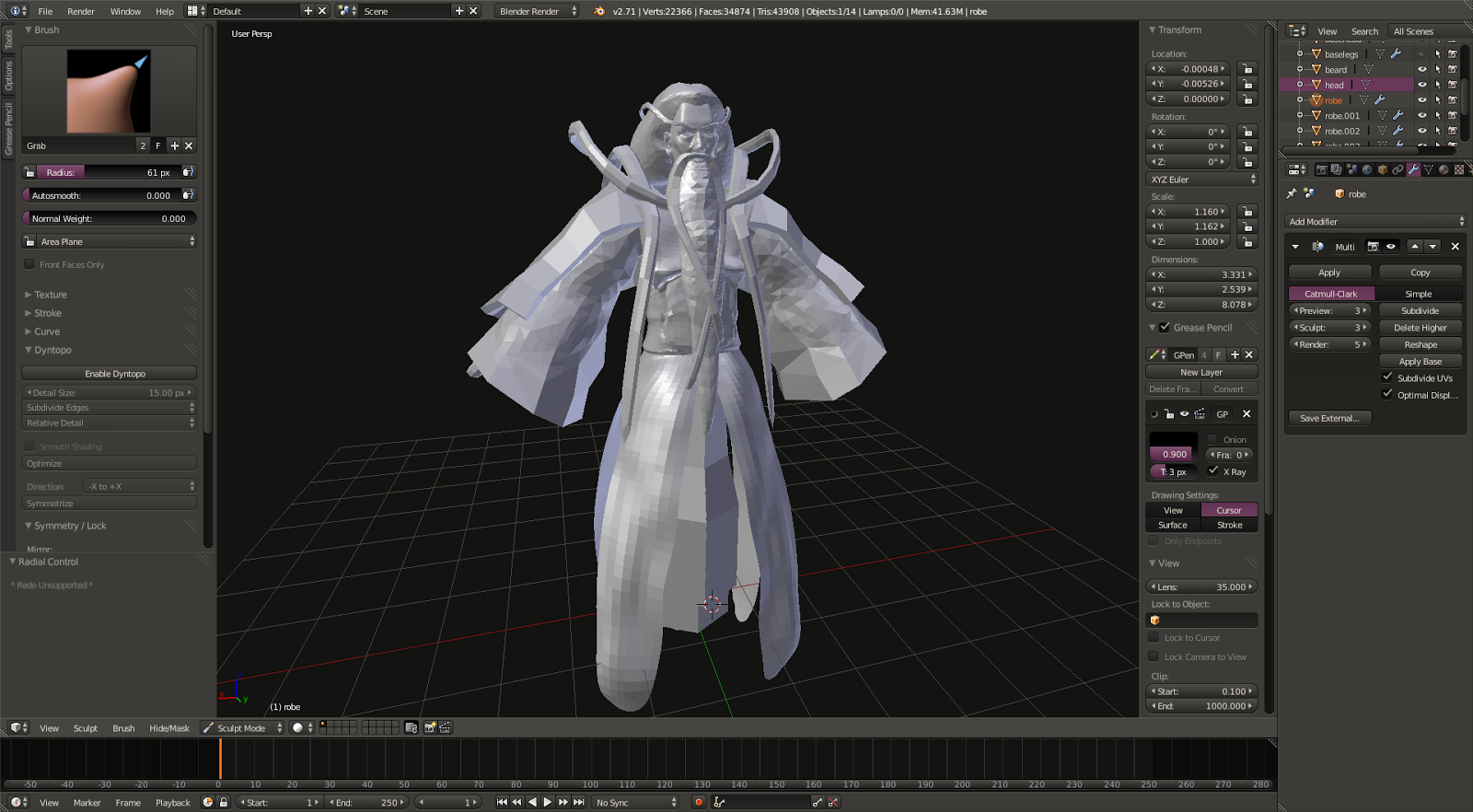Viewport: 1473px width, 812px height.
Task: Disable the X Ray checkbox
Action: click(1213, 470)
